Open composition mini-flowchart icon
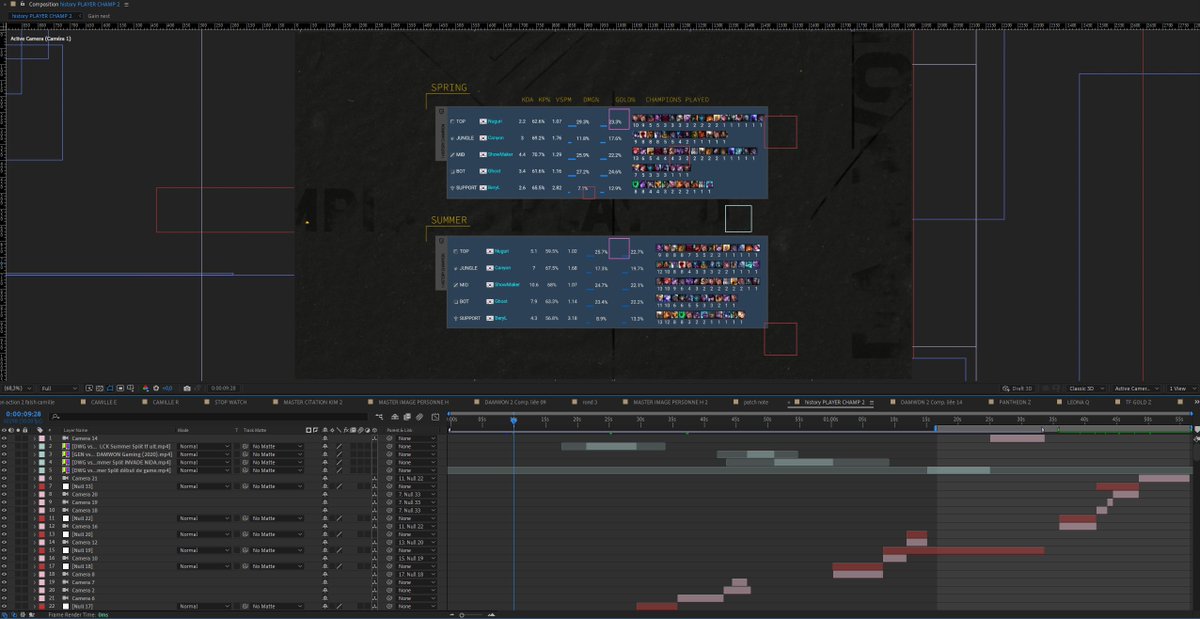1200x619 pixels. [379, 416]
